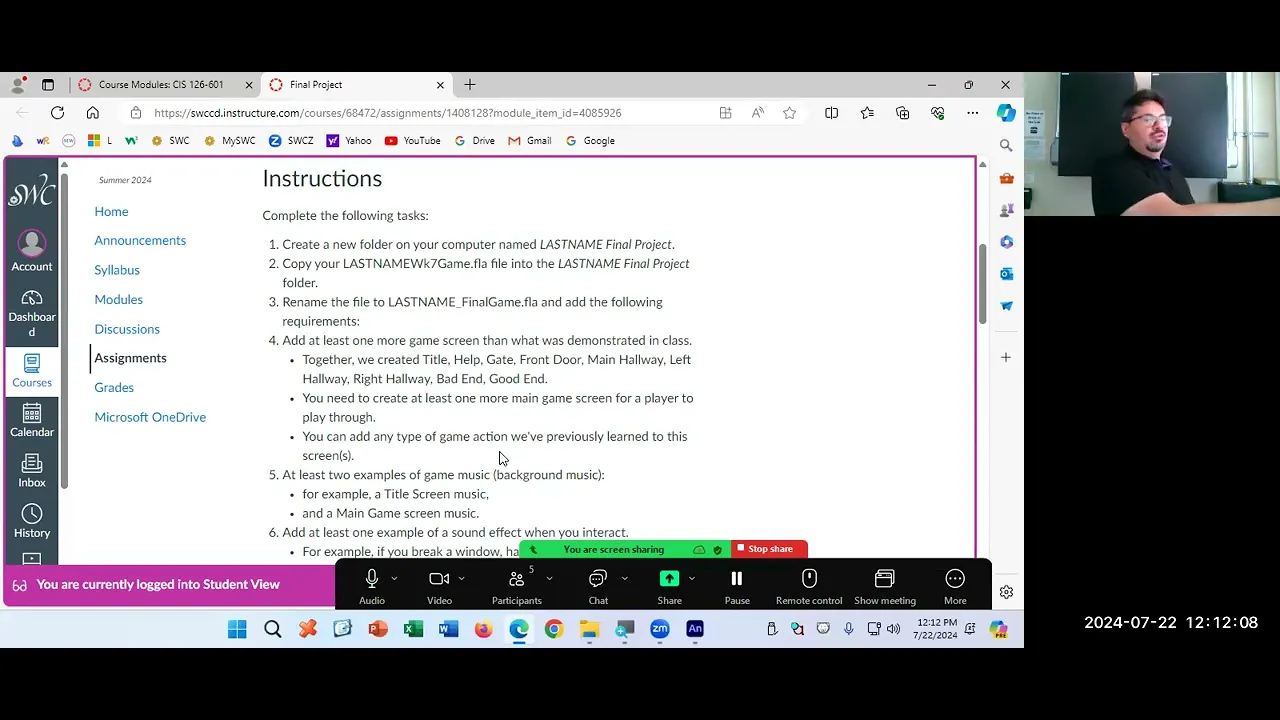
Task: Close the Final Project tab
Action: pyautogui.click(x=440, y=85)
